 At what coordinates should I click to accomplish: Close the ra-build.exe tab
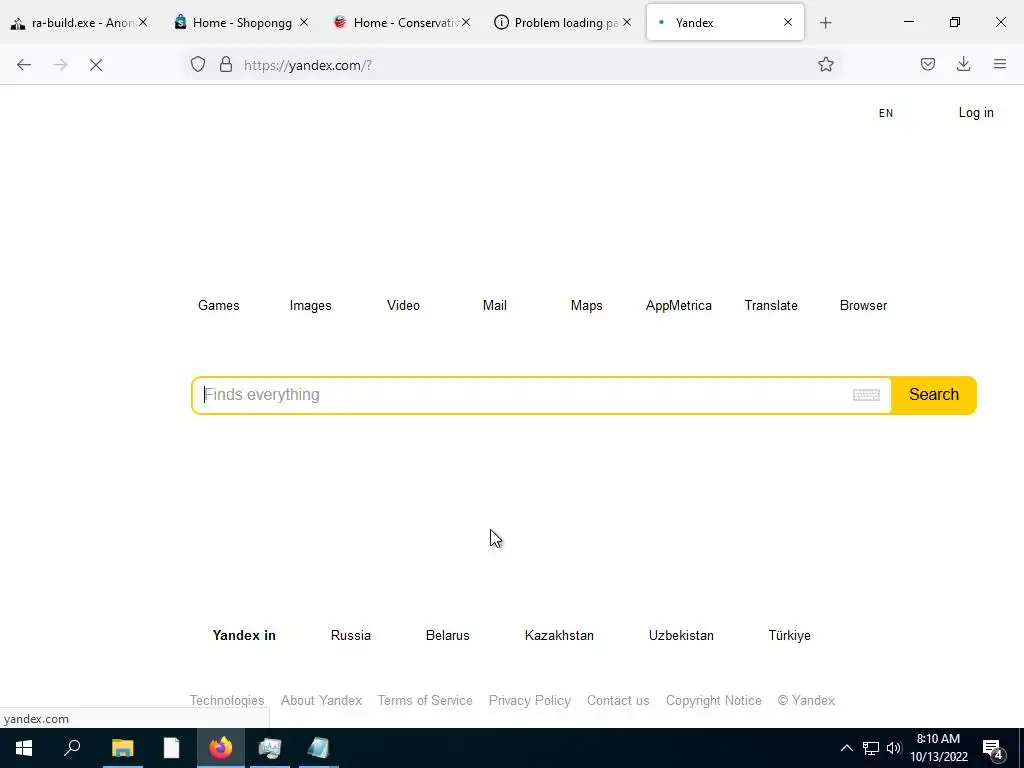pyautogui.click(x=143, y=22)
